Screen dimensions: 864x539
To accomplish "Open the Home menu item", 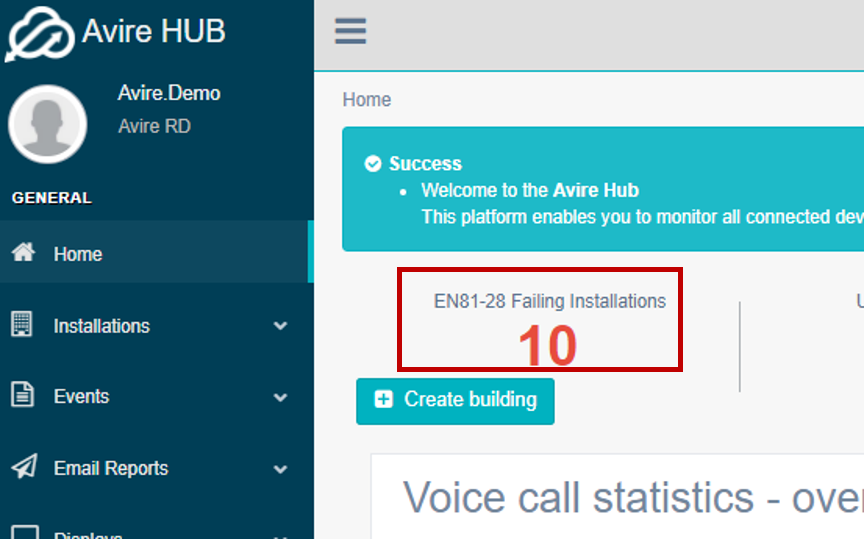I will click(x=156, y=252).
